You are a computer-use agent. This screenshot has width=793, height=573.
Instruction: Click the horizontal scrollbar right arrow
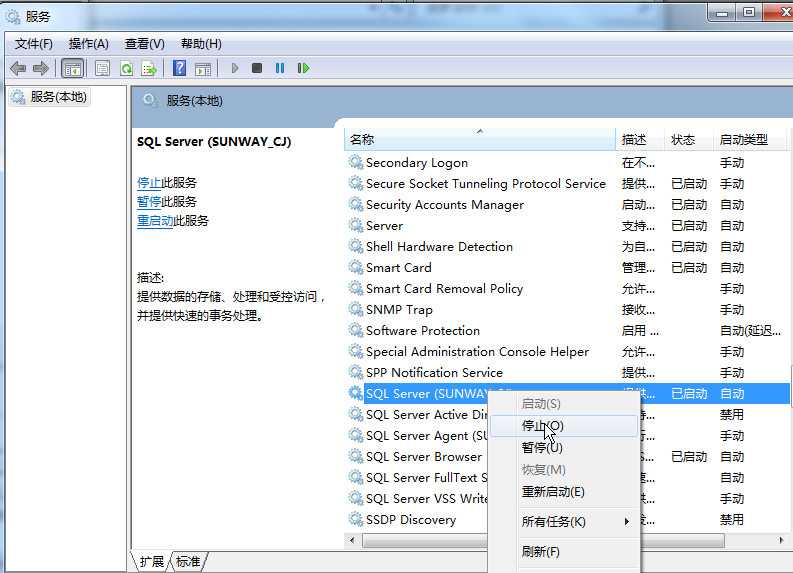coord(781,541)
